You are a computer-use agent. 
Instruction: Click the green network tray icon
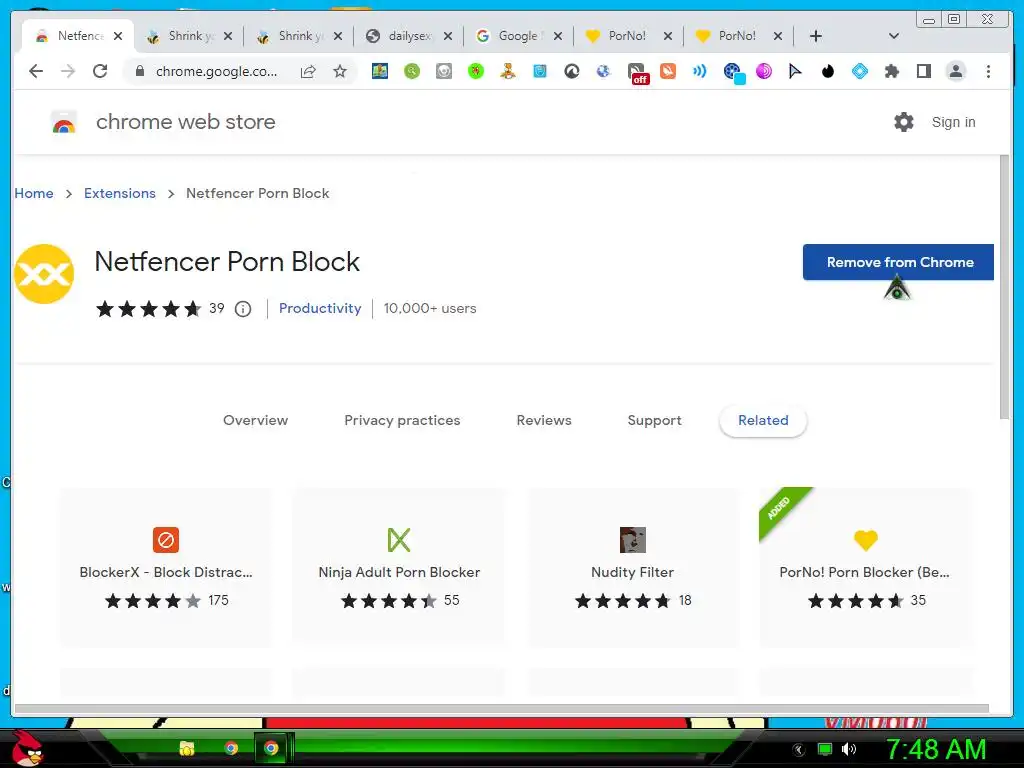[x=825, y=749]
